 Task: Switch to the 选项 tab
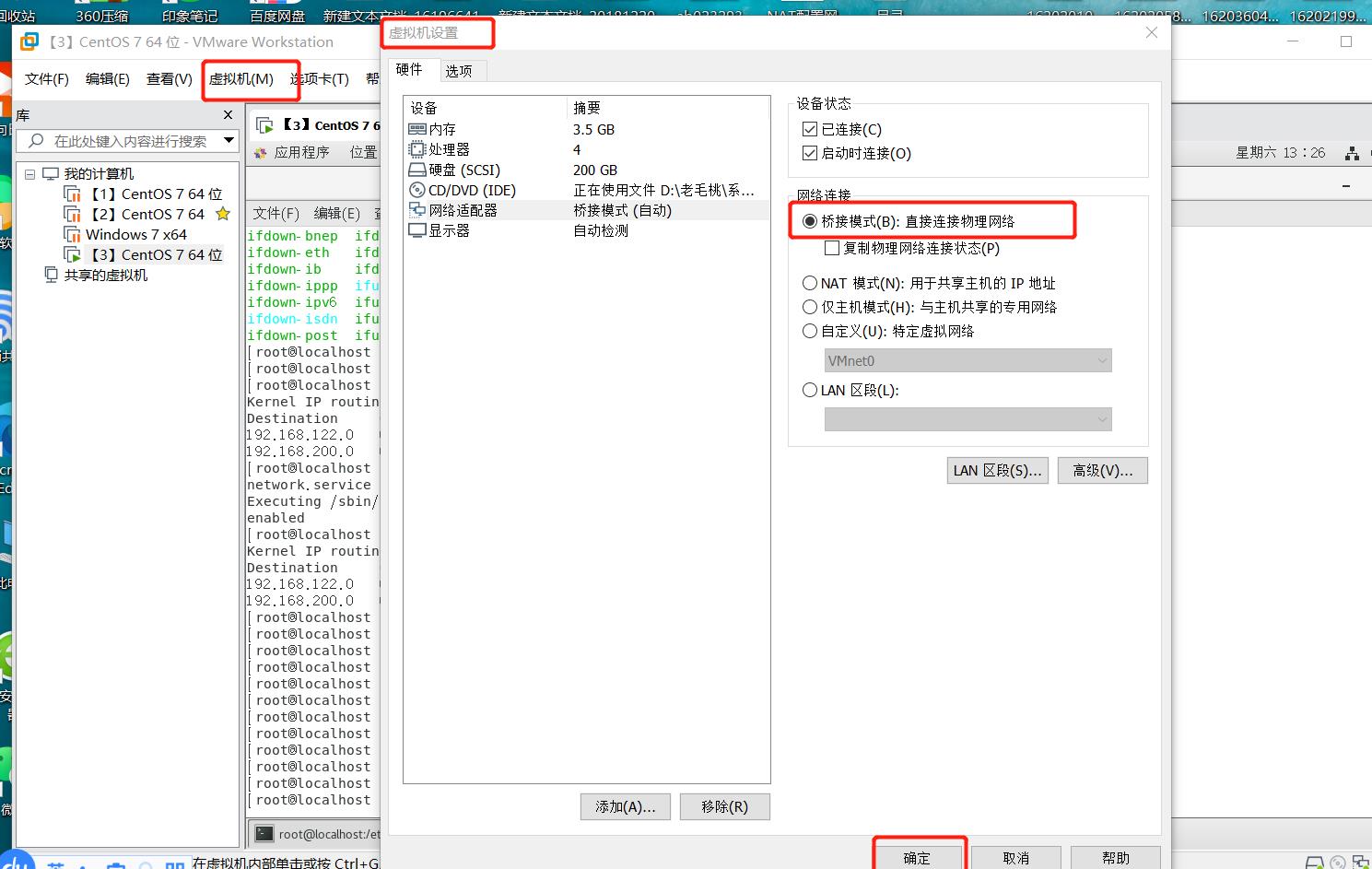coord(459,71)
